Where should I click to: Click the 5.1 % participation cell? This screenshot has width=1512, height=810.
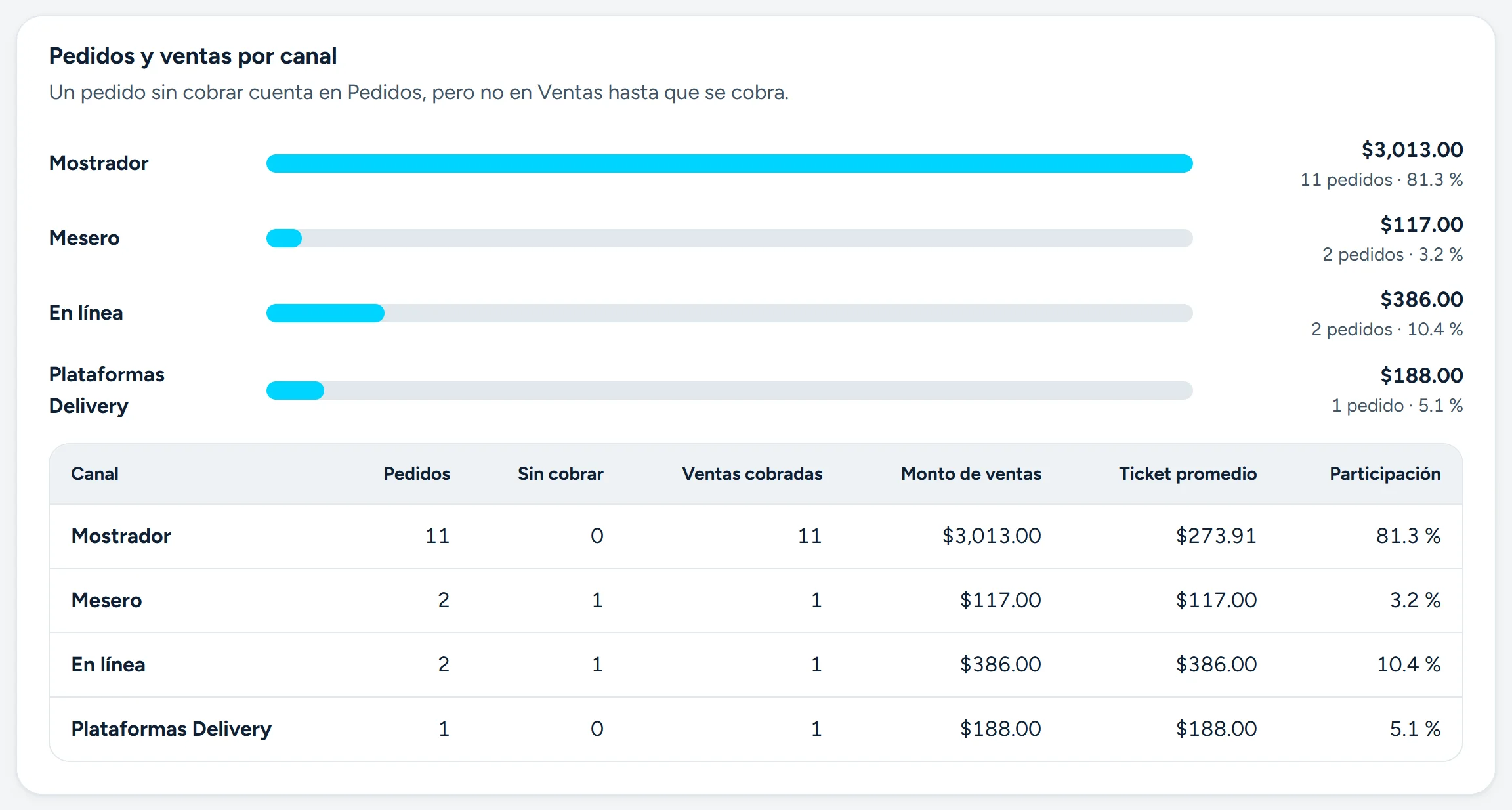coord(1416,729)
